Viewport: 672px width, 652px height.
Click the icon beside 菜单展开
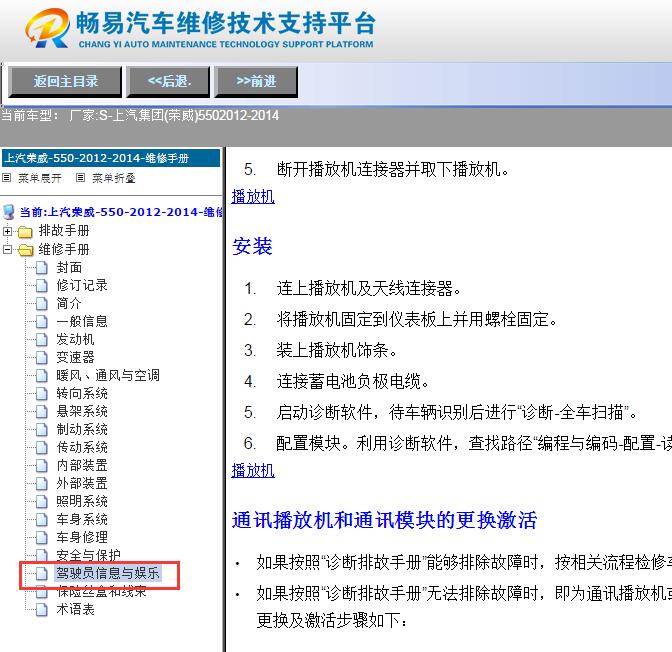[x=6, y=177]
